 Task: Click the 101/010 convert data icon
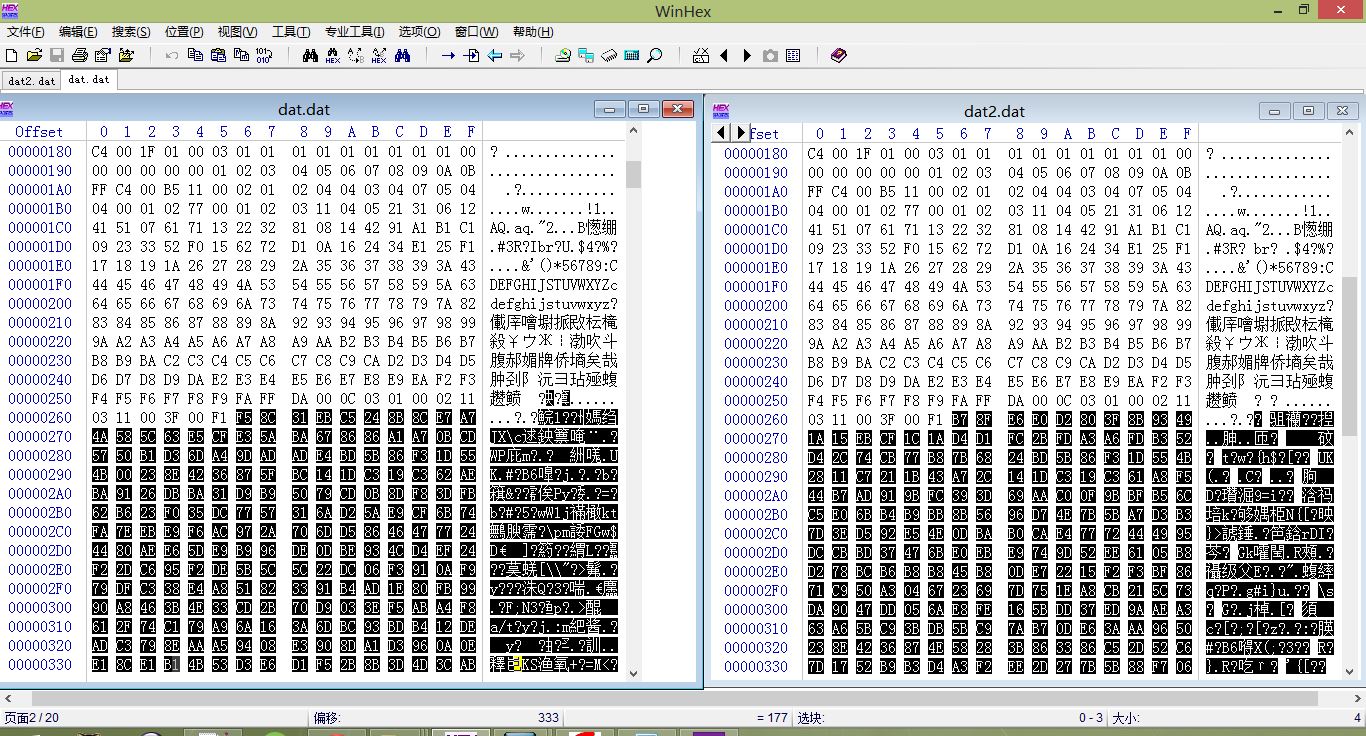[x=264, y=55]
